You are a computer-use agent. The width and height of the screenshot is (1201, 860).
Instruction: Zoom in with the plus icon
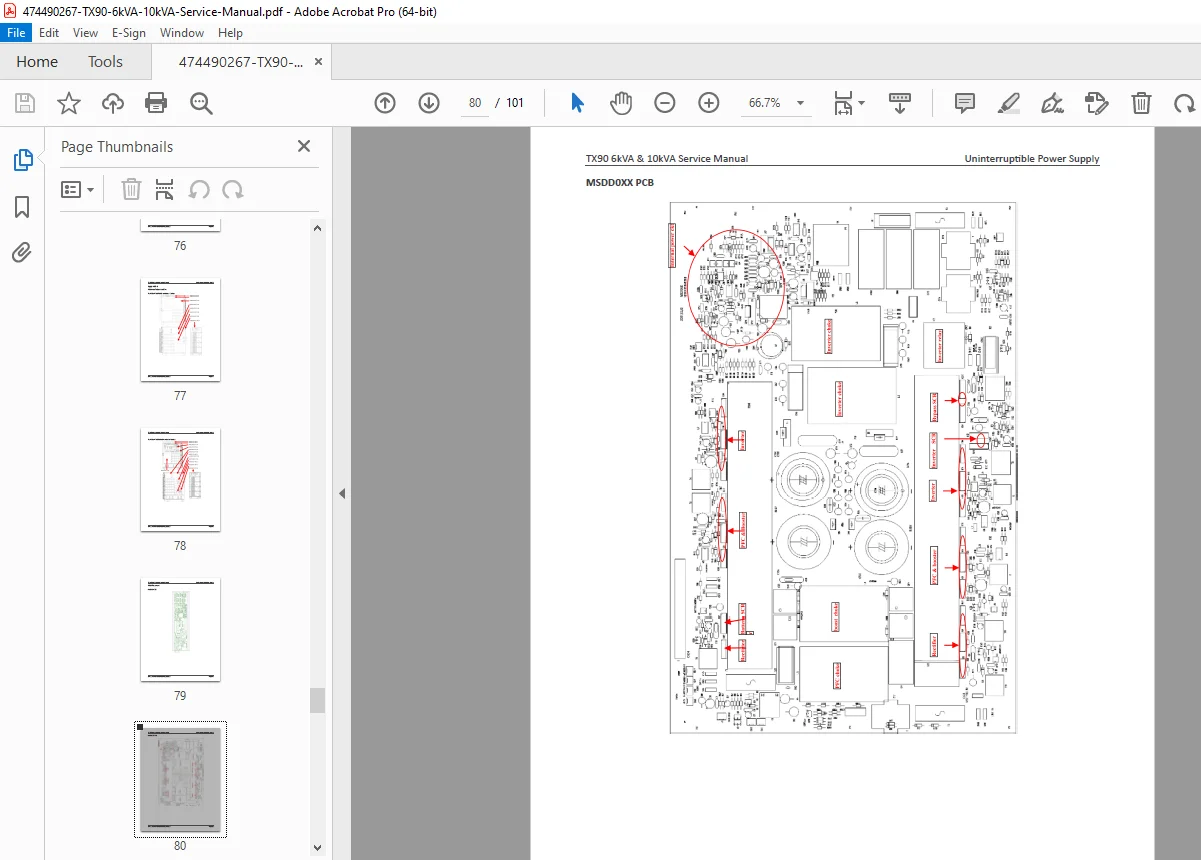[709, 103]
